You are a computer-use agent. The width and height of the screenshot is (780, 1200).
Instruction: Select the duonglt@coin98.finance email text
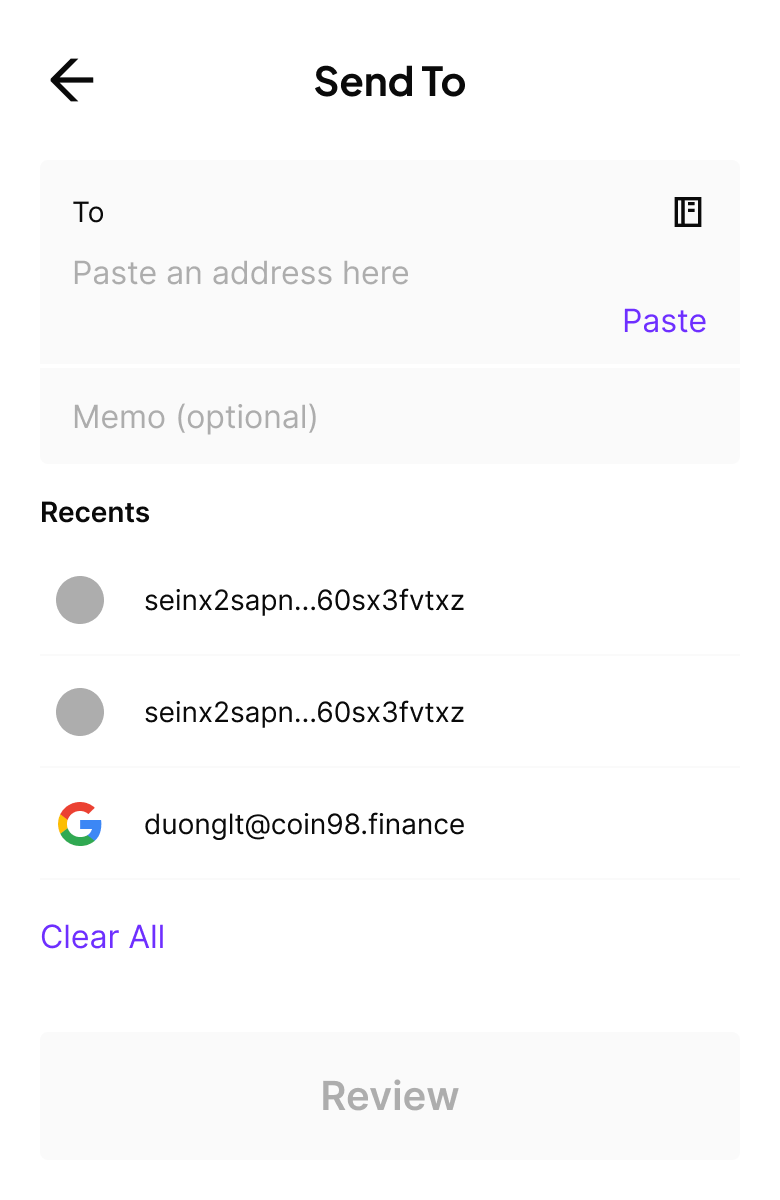click(304, 825)
